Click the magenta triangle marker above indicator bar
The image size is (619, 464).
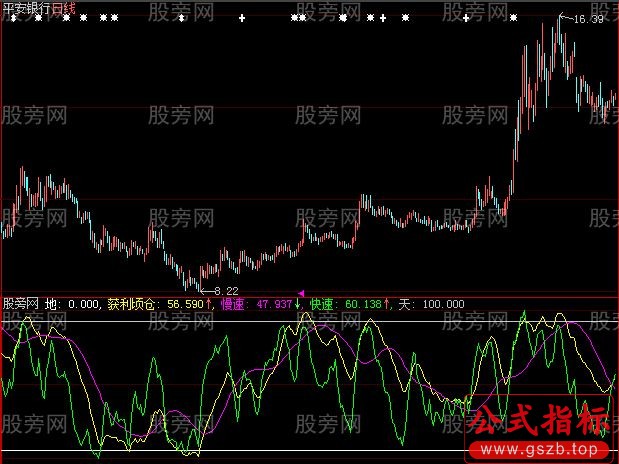point(302,293)
